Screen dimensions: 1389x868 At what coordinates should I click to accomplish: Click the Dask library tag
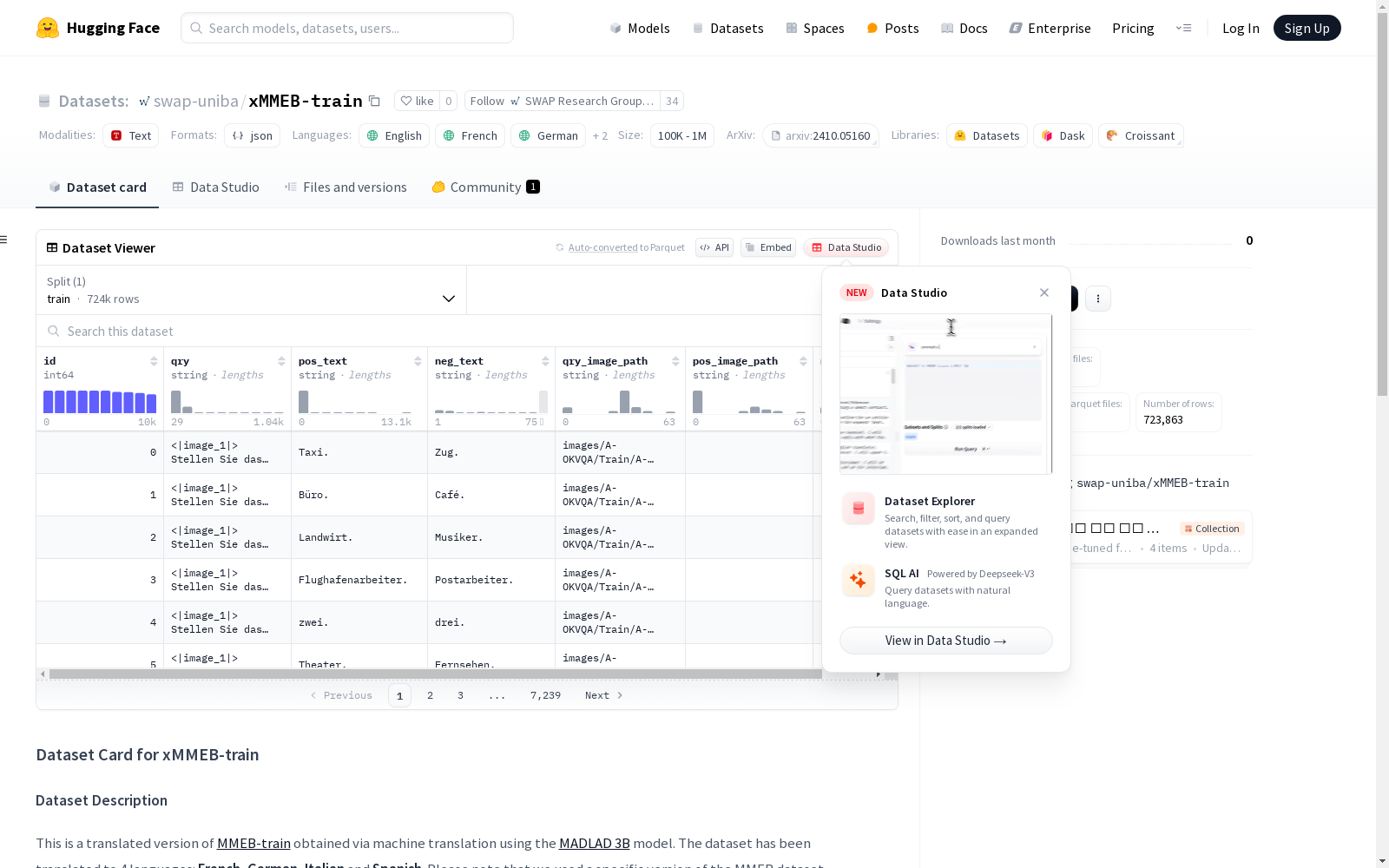click(1063, 135)
